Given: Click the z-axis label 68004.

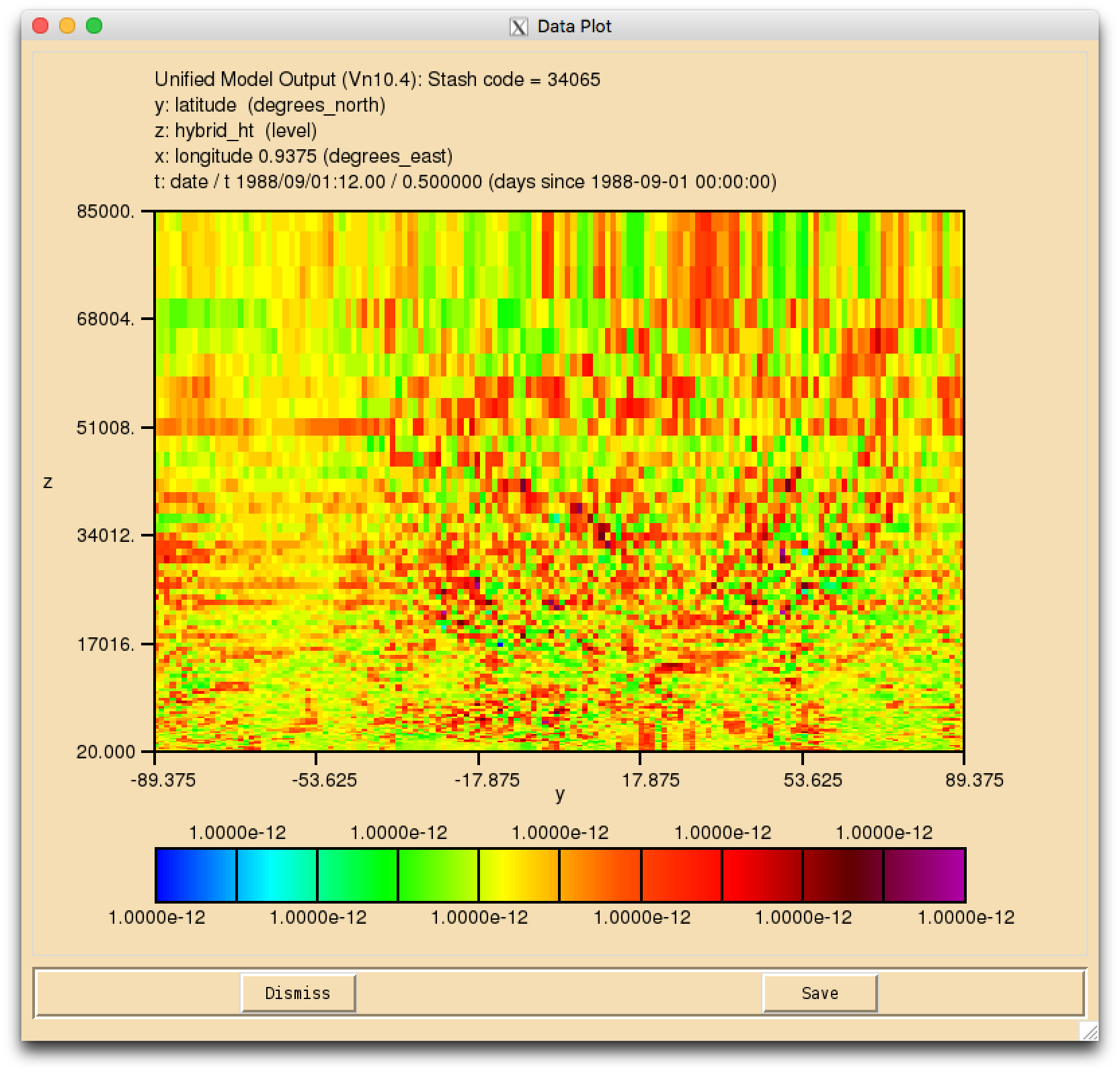Looking at the screenshot, I should click(x=106, y=319).
